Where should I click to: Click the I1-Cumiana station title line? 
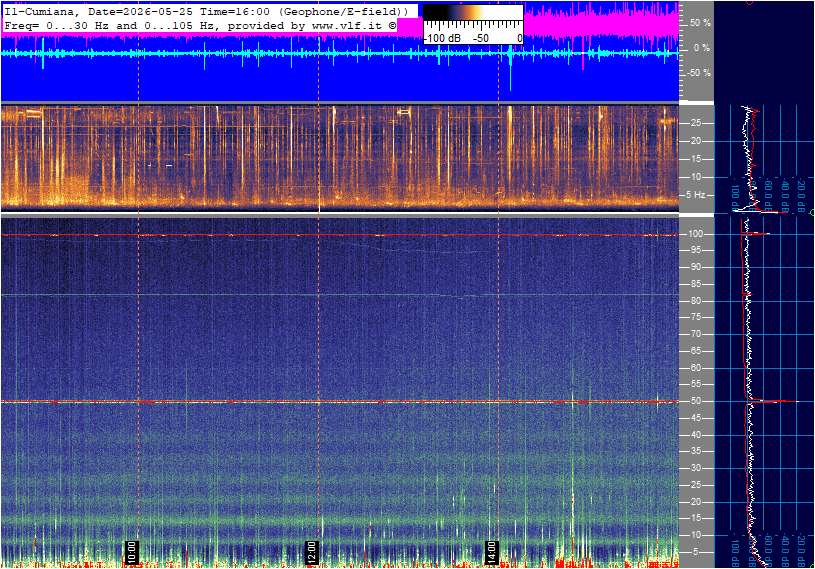(x=206, y=11)
